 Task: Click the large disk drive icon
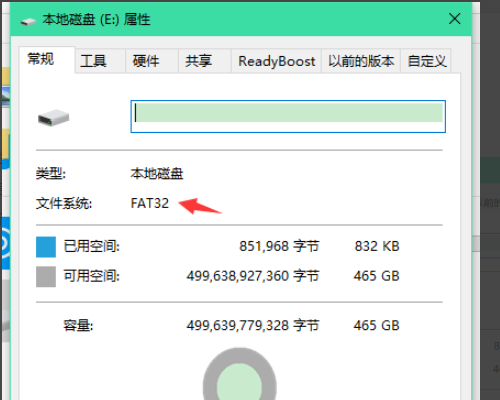(x=53, y=118)
